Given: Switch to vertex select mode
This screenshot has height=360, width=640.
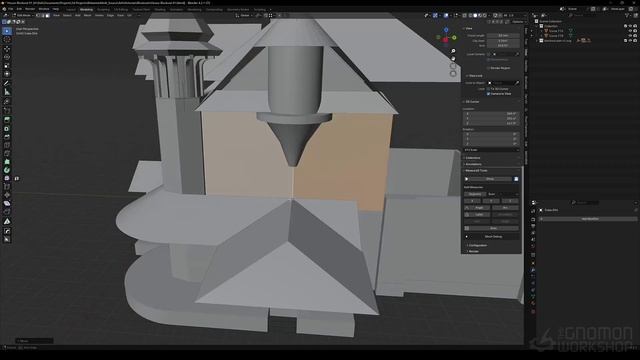Looking at the screenshot, I should [38, 15].
